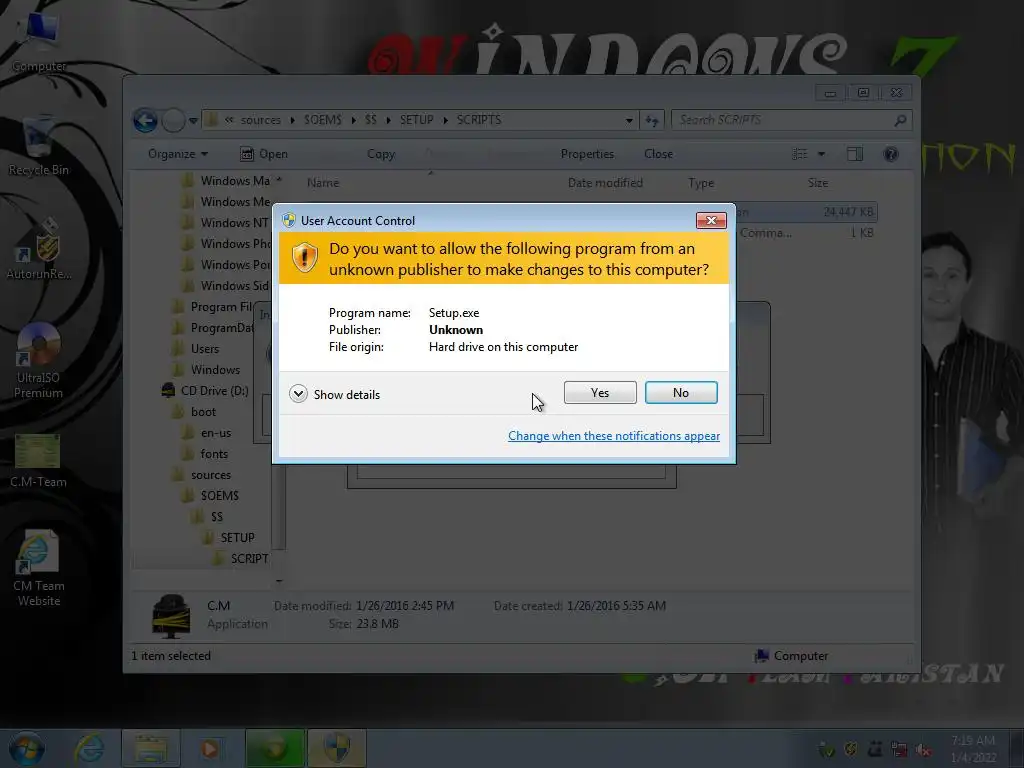Select $$ folder in navigation tree

(x=208, y=517)
